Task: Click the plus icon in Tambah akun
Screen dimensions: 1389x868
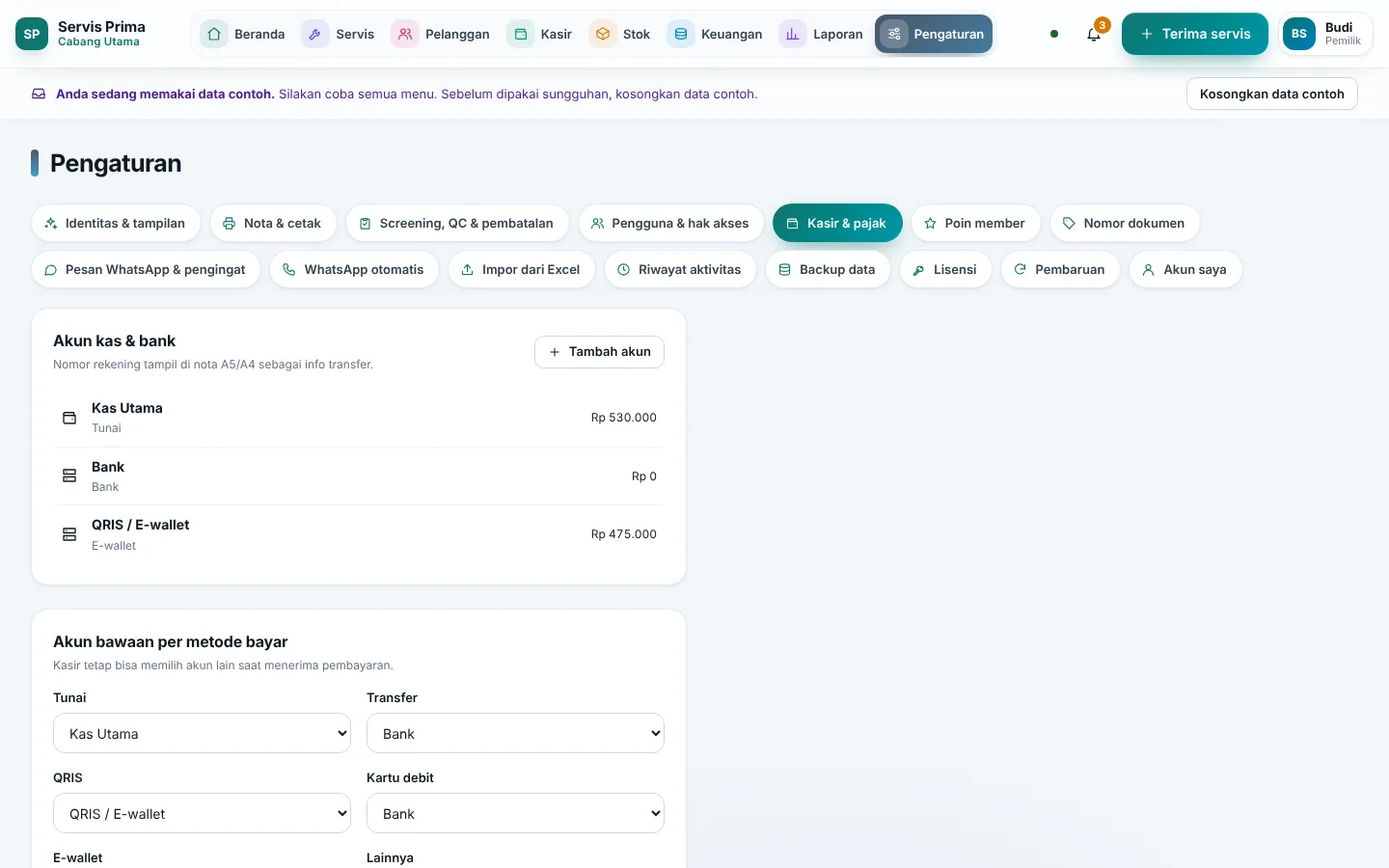Action: click(x=555, y=352)
